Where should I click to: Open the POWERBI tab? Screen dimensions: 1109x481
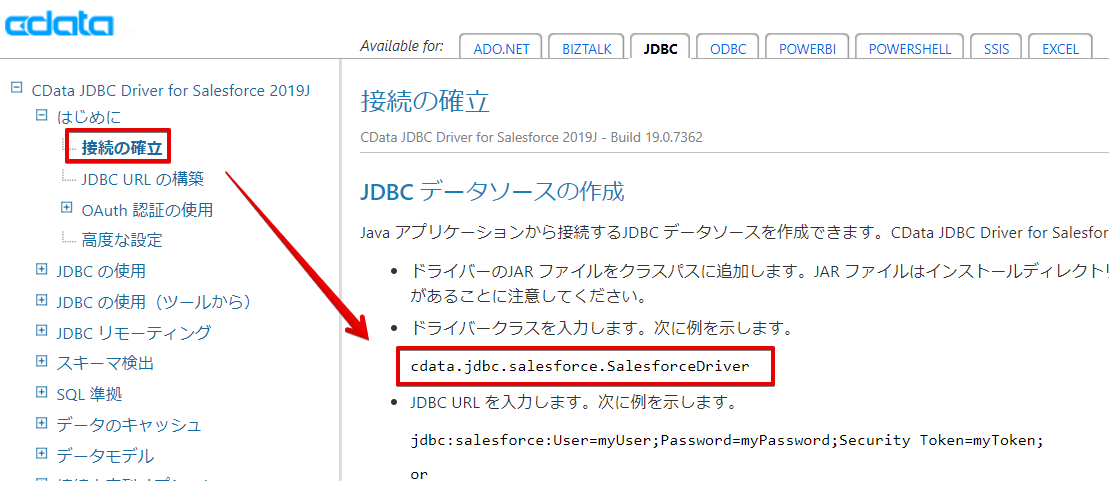tap(808, 47)
